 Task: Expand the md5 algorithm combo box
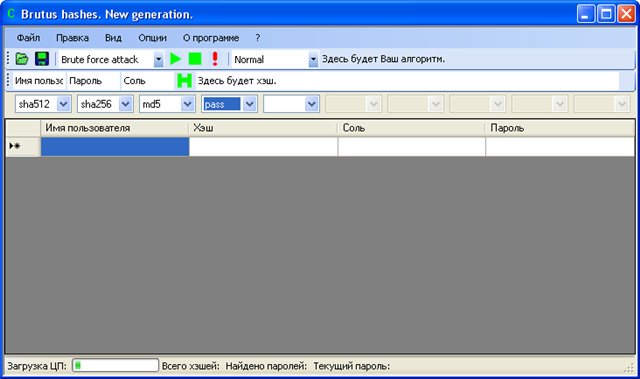187,104
